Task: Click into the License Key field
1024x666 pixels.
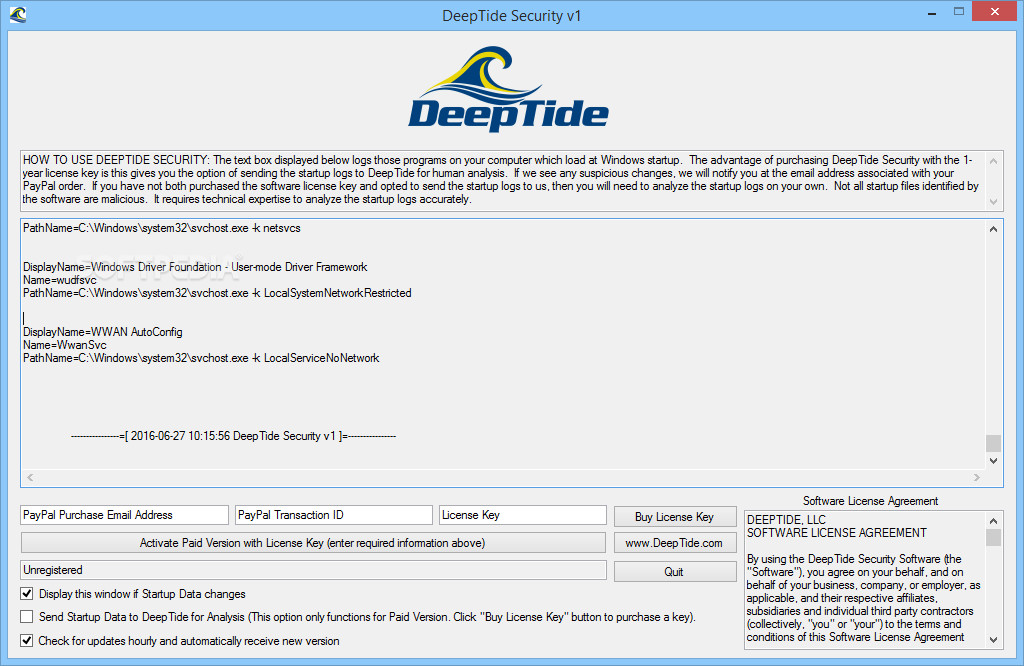Action: tap(522, 515)
